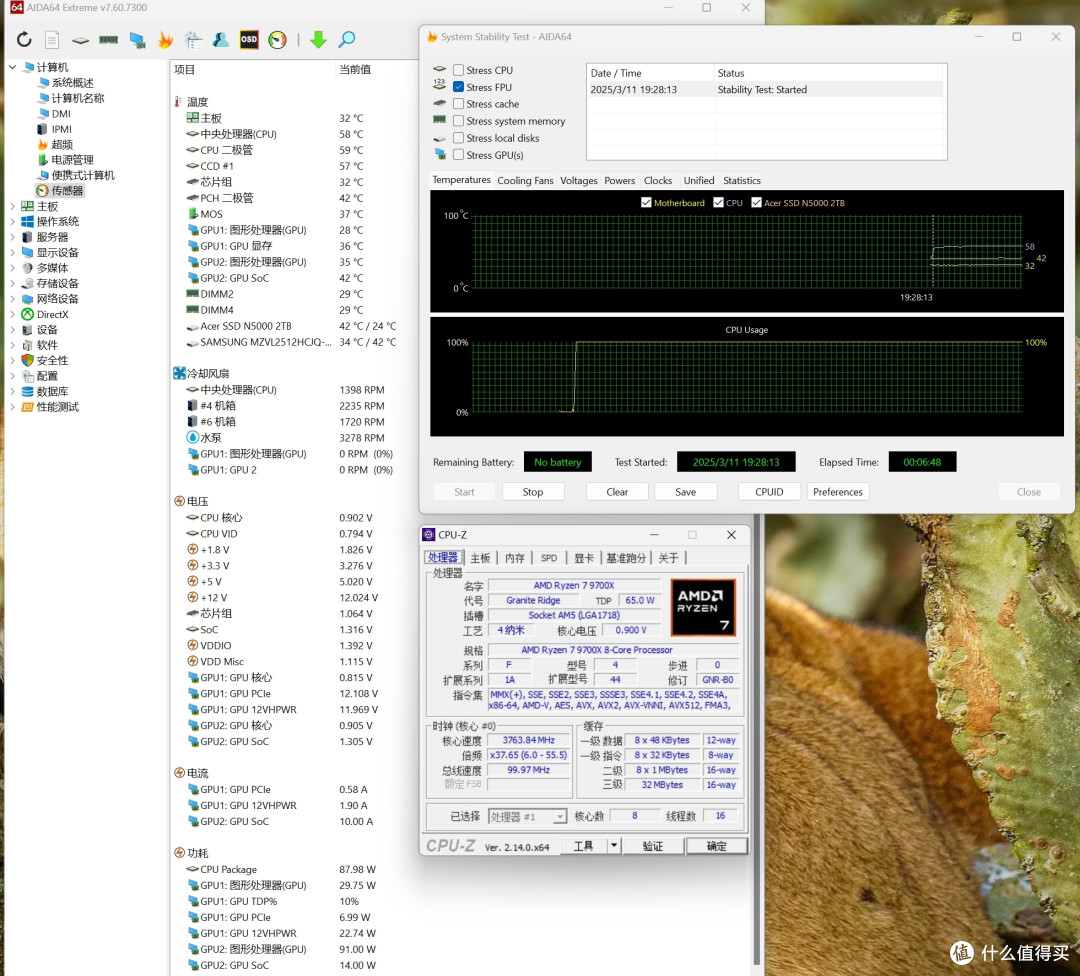The width and height of the screenshot is (1080, 976).
Task: Enable the Stress local disks checkbox
Action: click(458, 138)
